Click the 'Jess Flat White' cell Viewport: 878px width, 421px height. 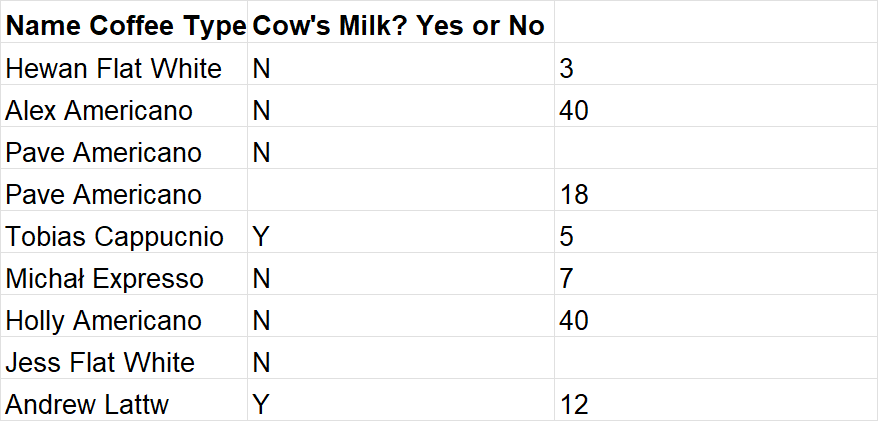pos(100,363)
